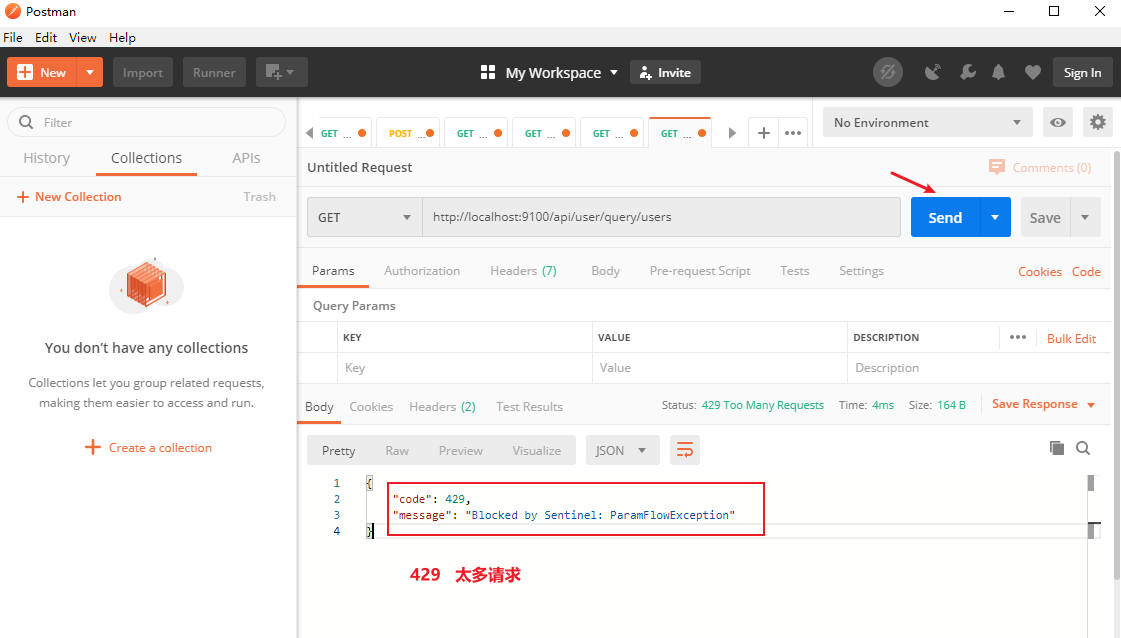Open the Cookies link beside Code
The height and width of the screenshot is (638, 1121).
pos(1039,271)
